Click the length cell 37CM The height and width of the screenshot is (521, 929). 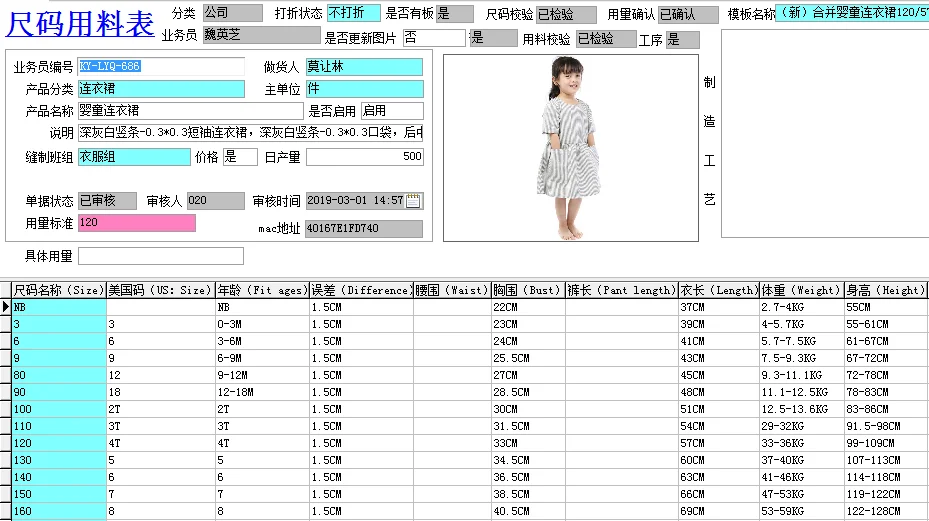pyautogui.click(x=719, y=307)
